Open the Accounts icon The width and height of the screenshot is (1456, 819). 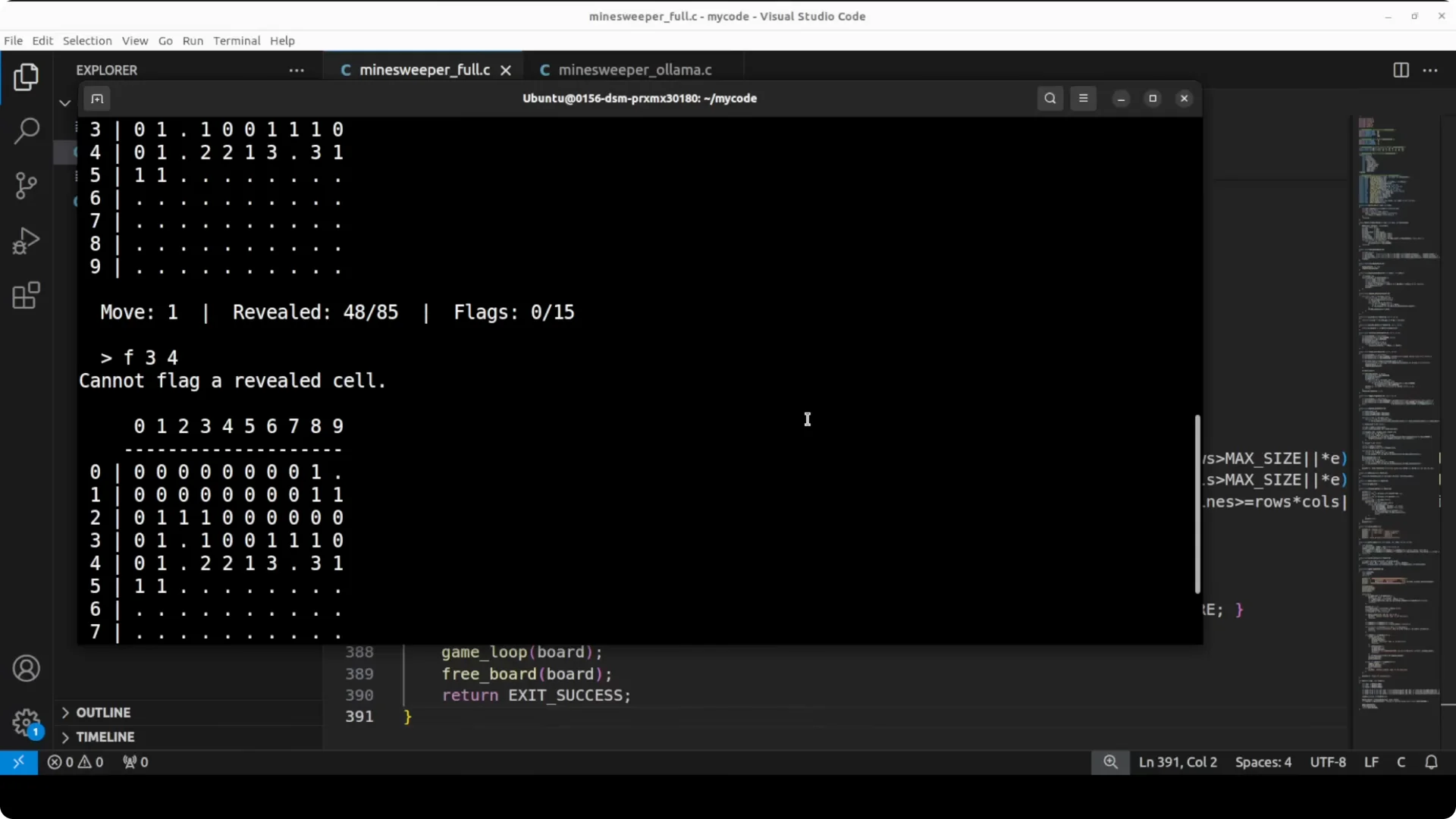tap(27, 669)
